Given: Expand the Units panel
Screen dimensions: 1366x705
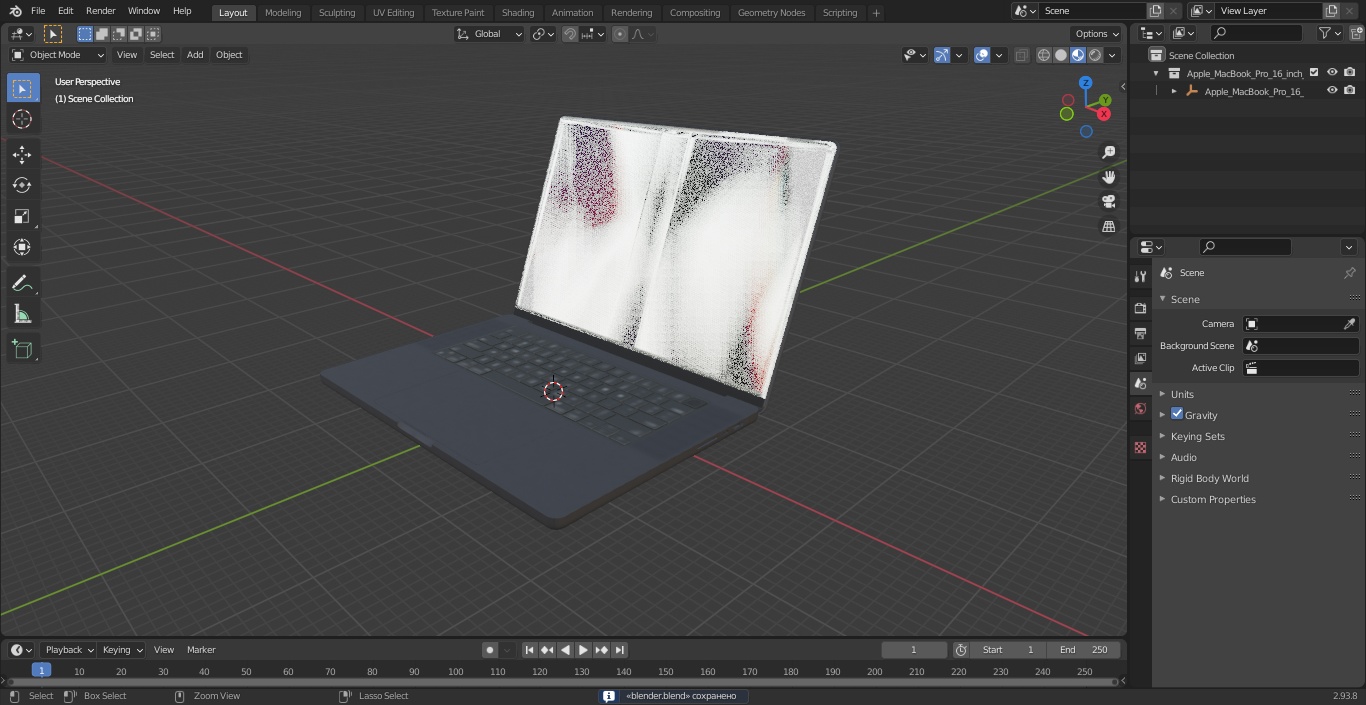Looking at the screenshot, I should 1182,394.
